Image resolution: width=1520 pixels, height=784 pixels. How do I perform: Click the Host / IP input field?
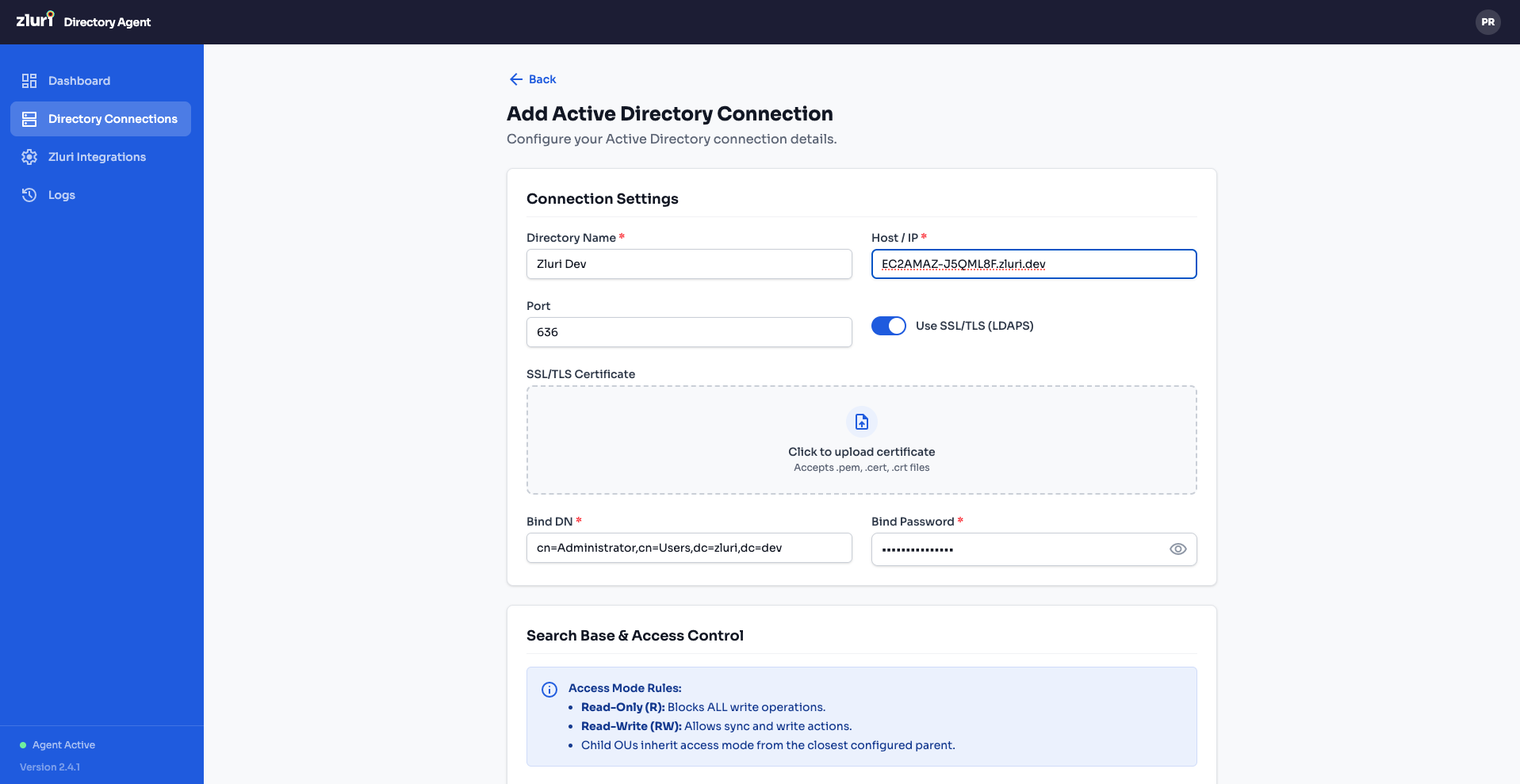click(1033, 264)
